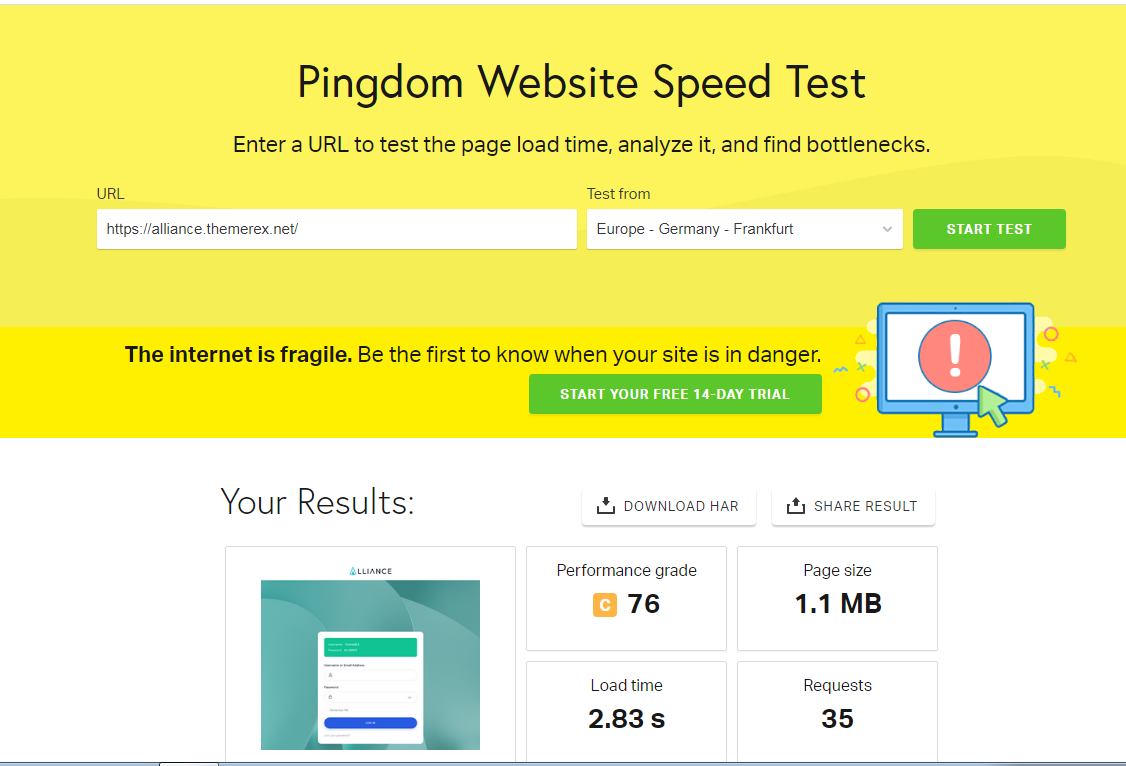
Task: Select the Performance grade card title
Action: (626, 570)
